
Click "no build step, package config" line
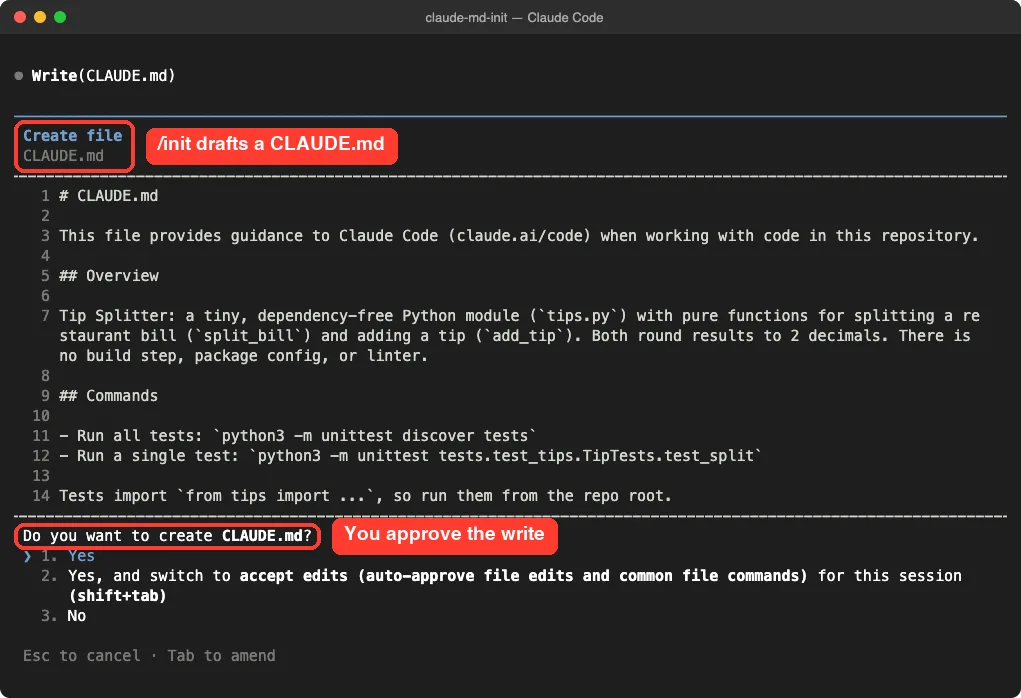pyautogui.click(x=244, y=356)
